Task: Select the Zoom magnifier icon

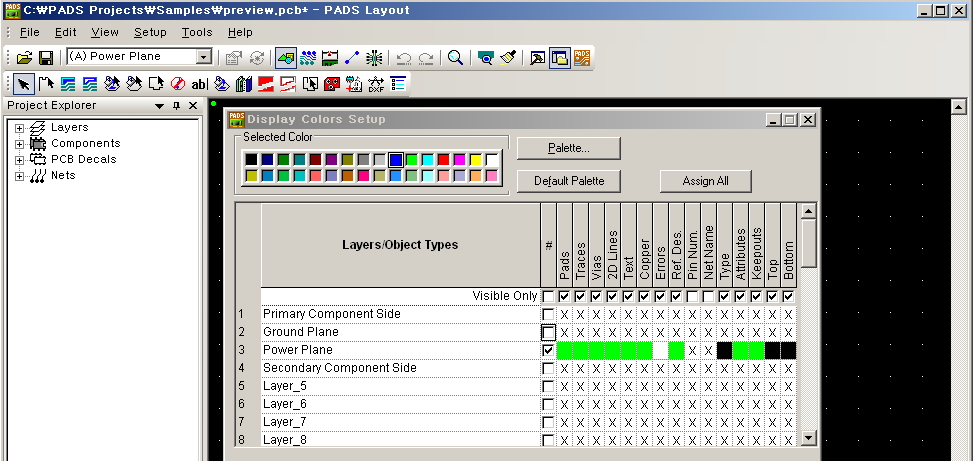Action: click(x=456, y=58)
